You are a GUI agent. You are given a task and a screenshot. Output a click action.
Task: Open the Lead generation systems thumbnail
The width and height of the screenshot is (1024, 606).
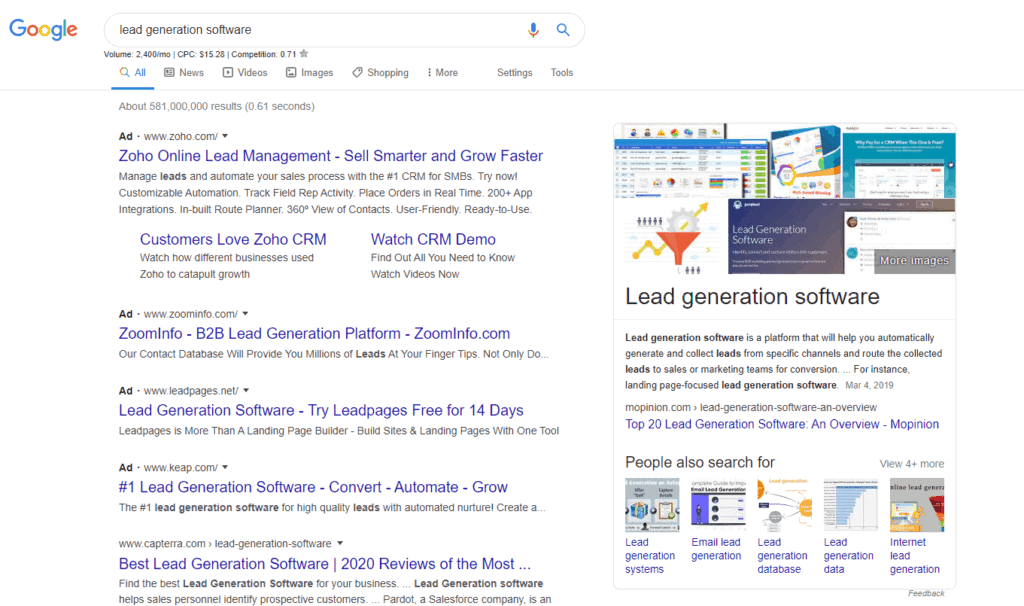[x=652, y=505]
